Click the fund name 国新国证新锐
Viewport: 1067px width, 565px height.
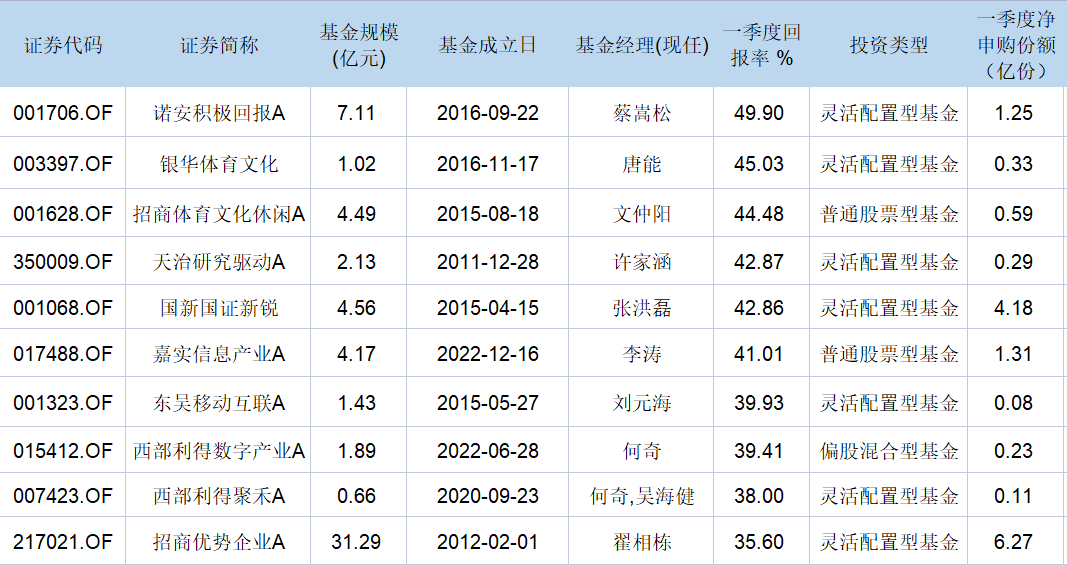click(219, 309)
